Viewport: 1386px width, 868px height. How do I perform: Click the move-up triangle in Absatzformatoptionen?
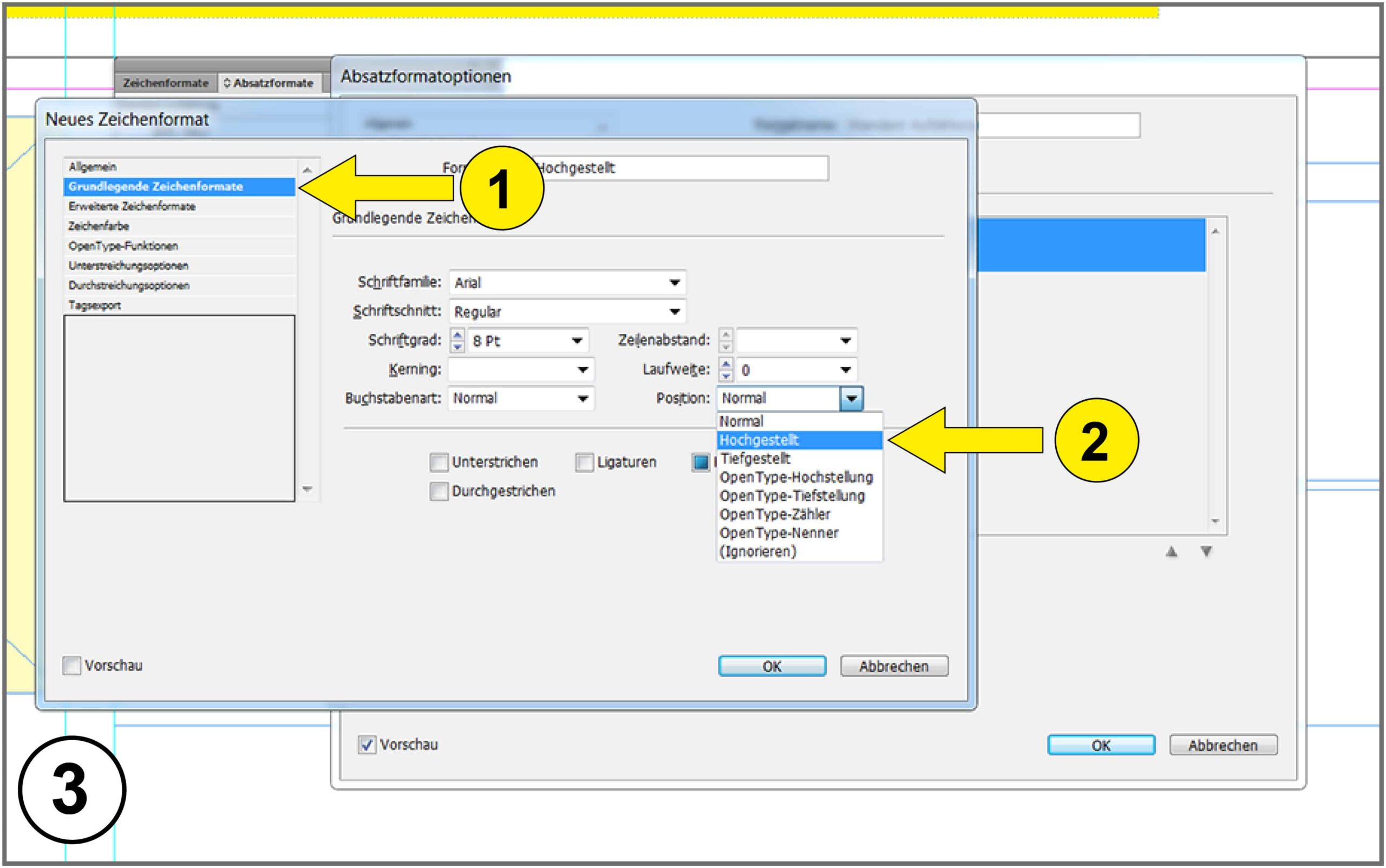[1172, 552]
